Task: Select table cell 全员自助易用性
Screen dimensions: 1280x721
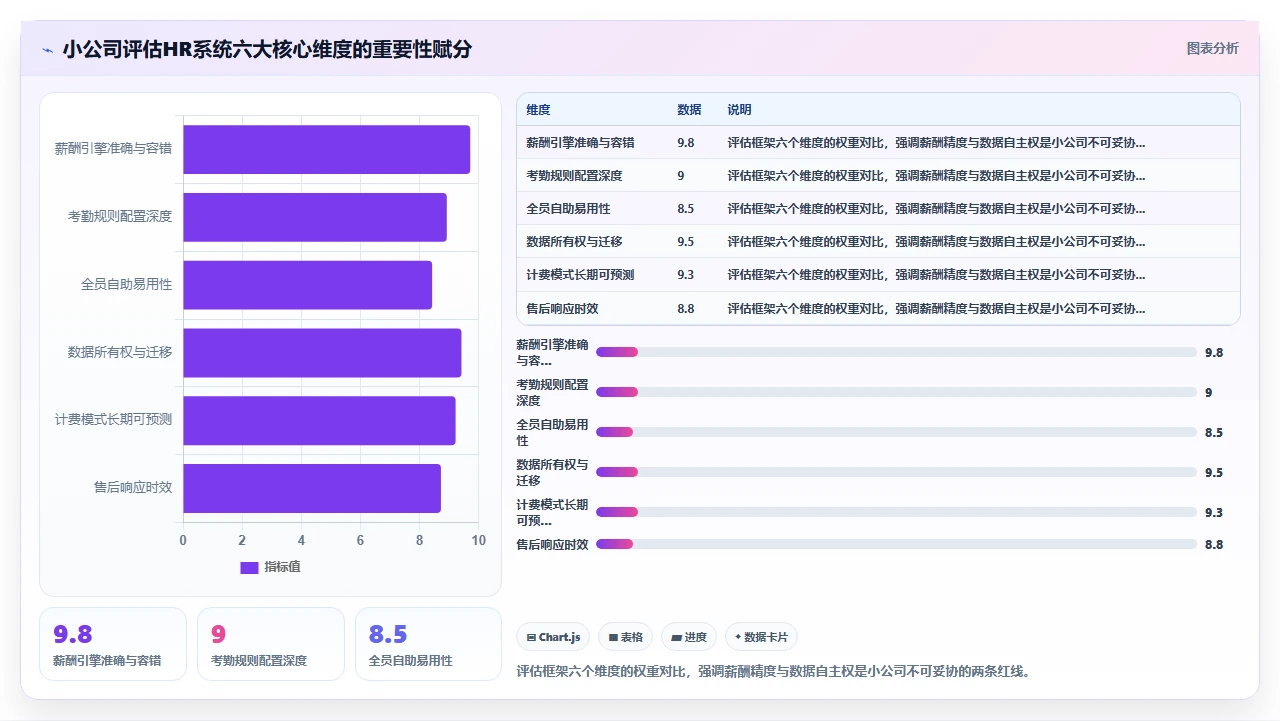Action: pyautogui.click(x=568, y=209)
